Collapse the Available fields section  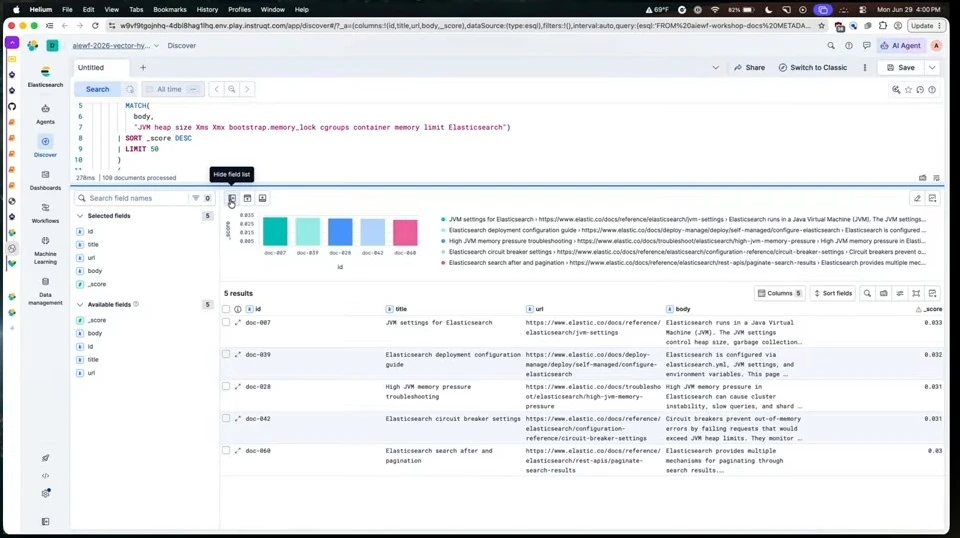80,304
